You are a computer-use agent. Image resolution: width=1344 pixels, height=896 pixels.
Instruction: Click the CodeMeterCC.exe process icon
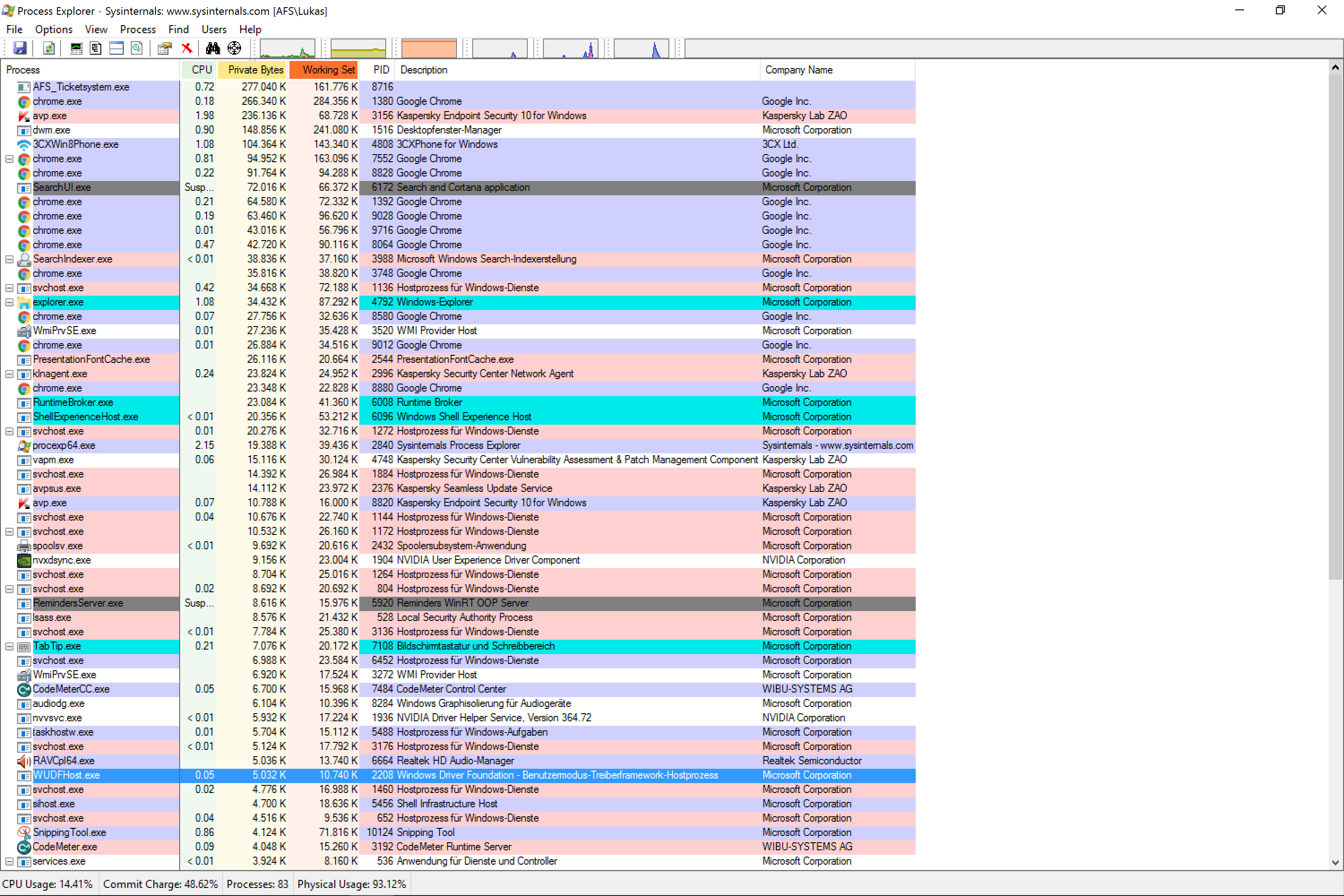[24, 690]
